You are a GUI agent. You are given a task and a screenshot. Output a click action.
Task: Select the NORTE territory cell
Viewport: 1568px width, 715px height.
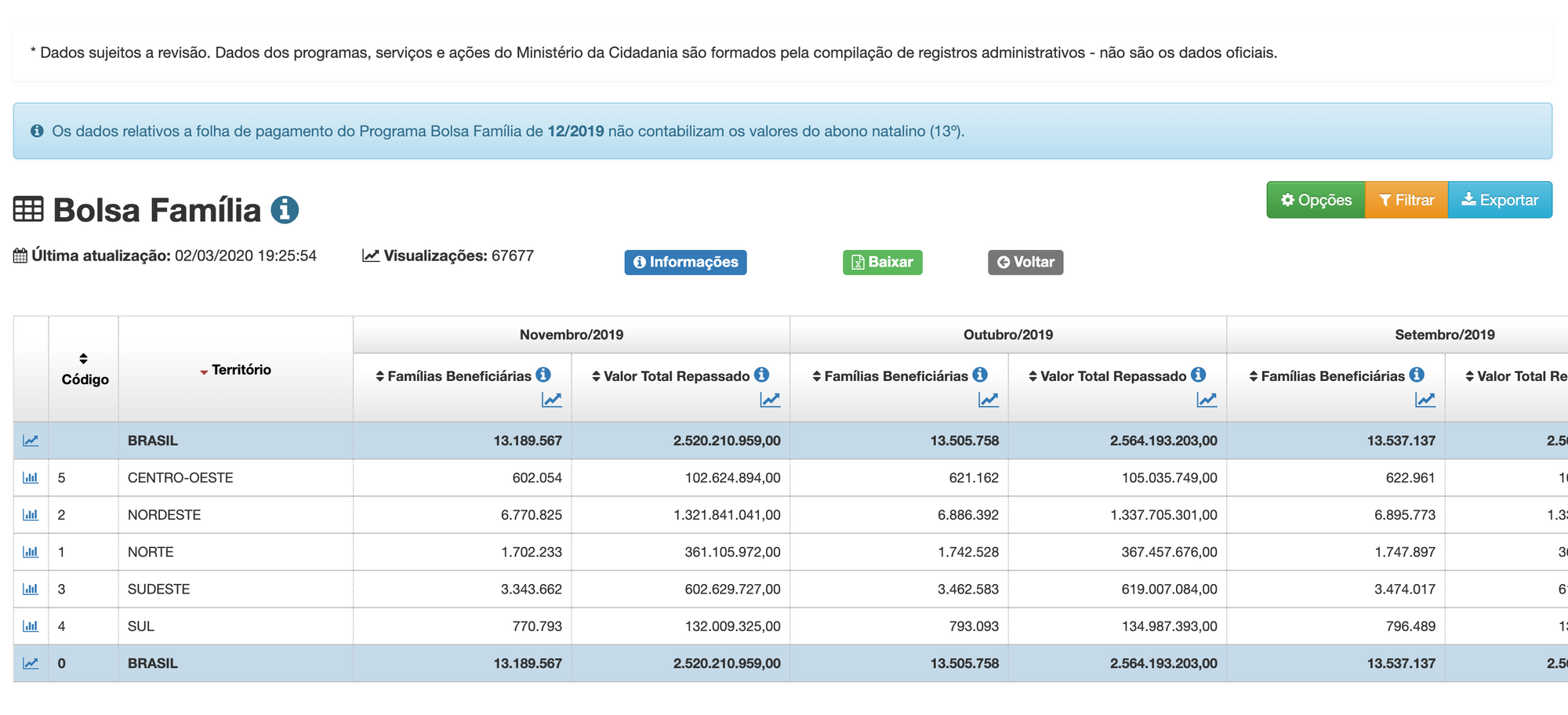click(x=236, y=552)
